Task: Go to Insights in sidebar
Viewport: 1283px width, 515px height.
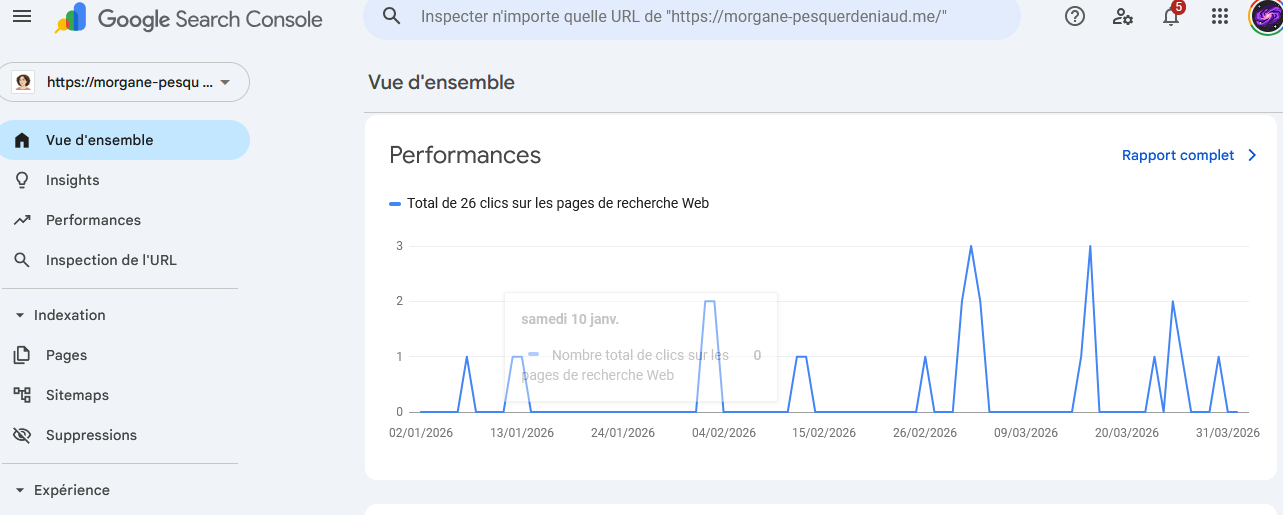Action: click(x=72, y=180)
